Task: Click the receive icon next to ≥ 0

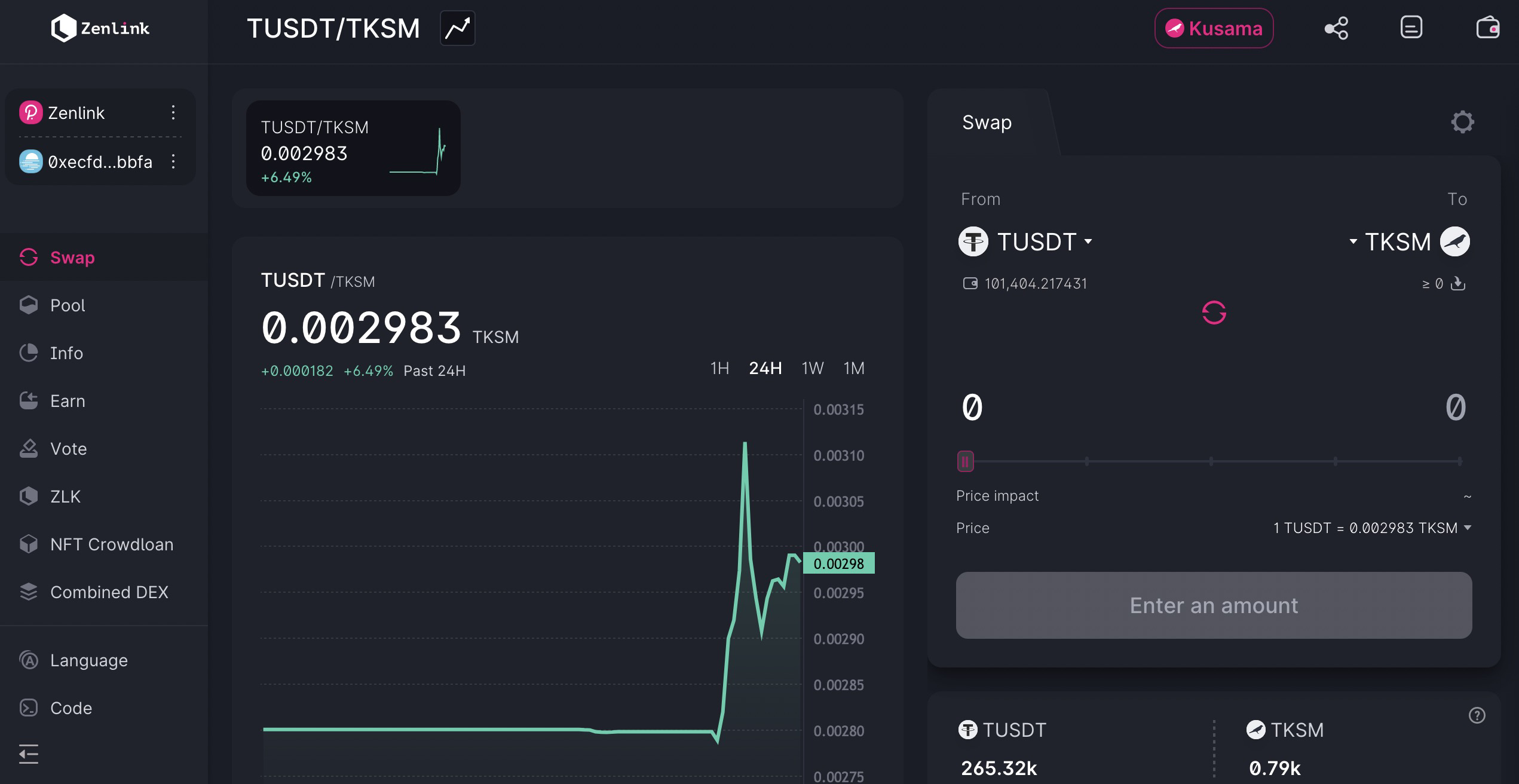Action: click(x=1458, y=283)
